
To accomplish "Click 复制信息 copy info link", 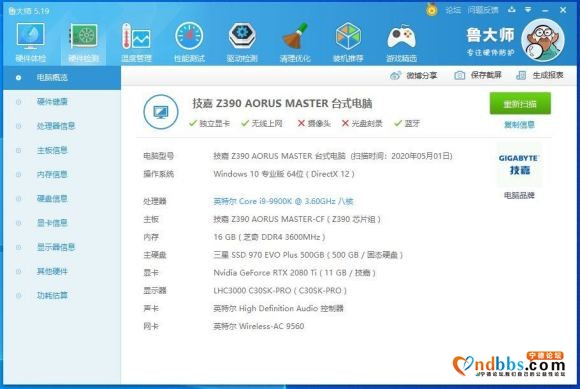I will point(519,125).
